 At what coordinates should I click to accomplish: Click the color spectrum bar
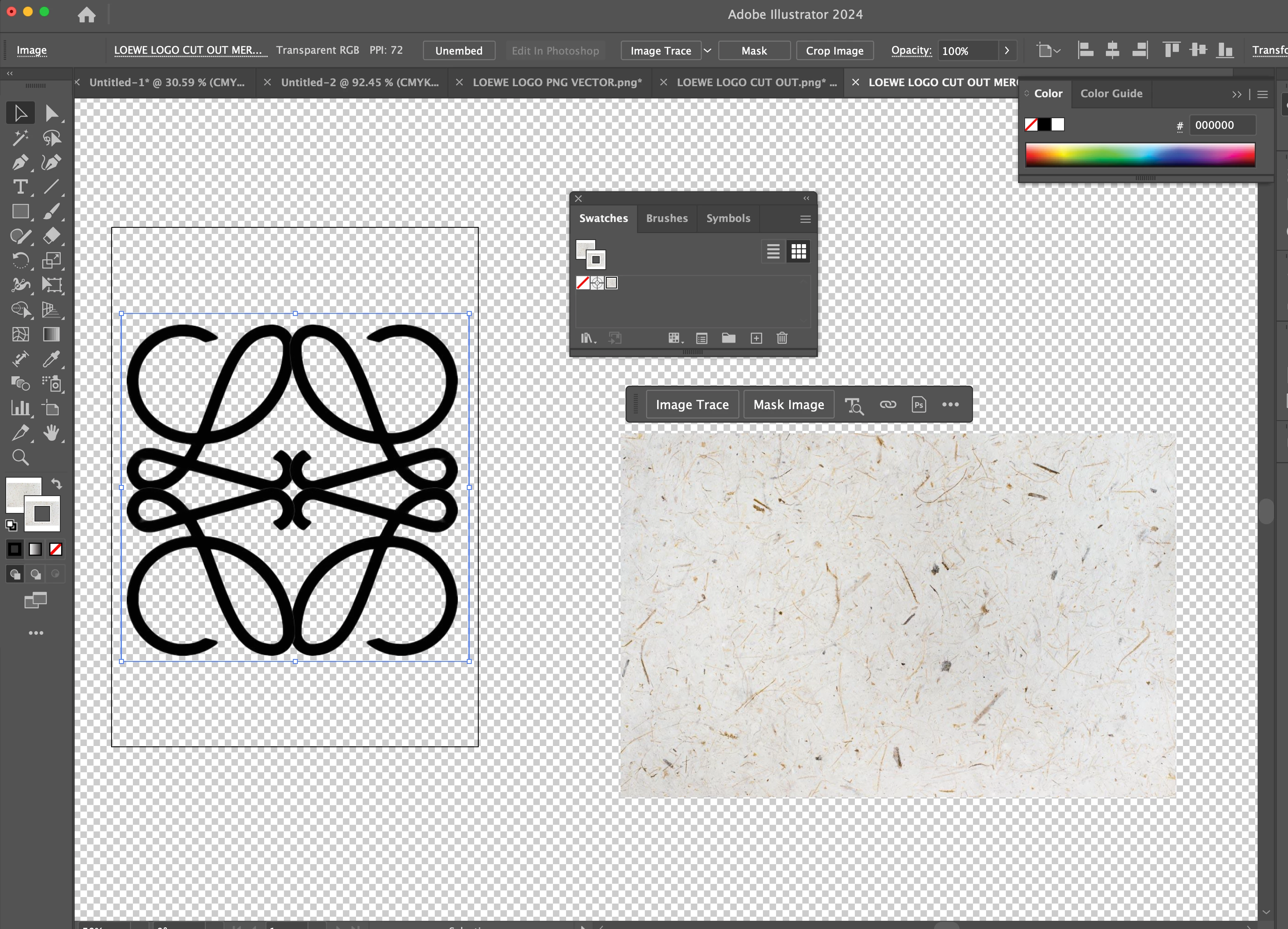click(1140, 155)
